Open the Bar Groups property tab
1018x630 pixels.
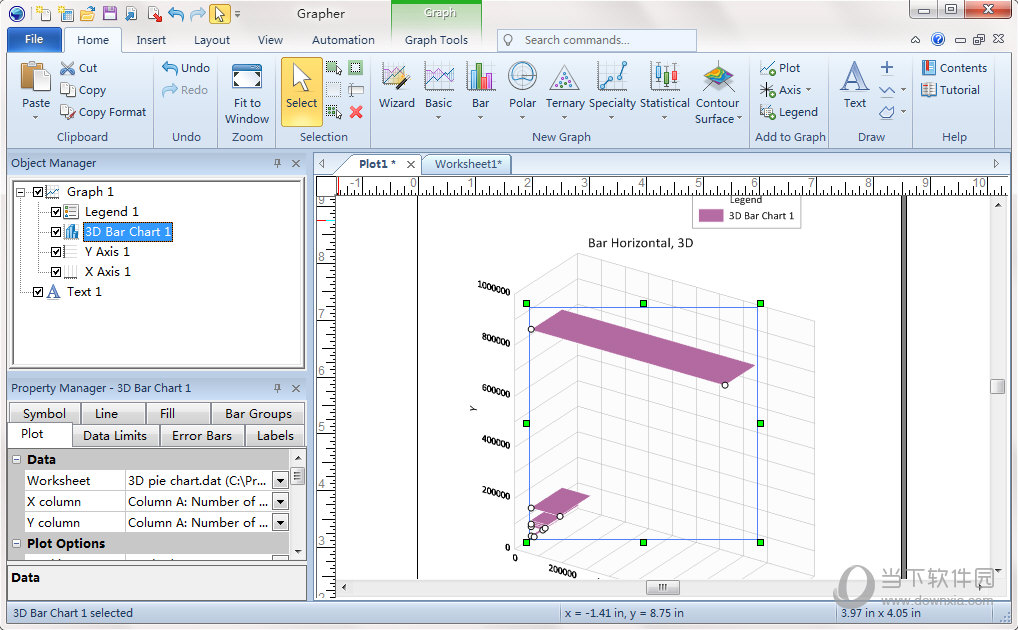point(258,414)
